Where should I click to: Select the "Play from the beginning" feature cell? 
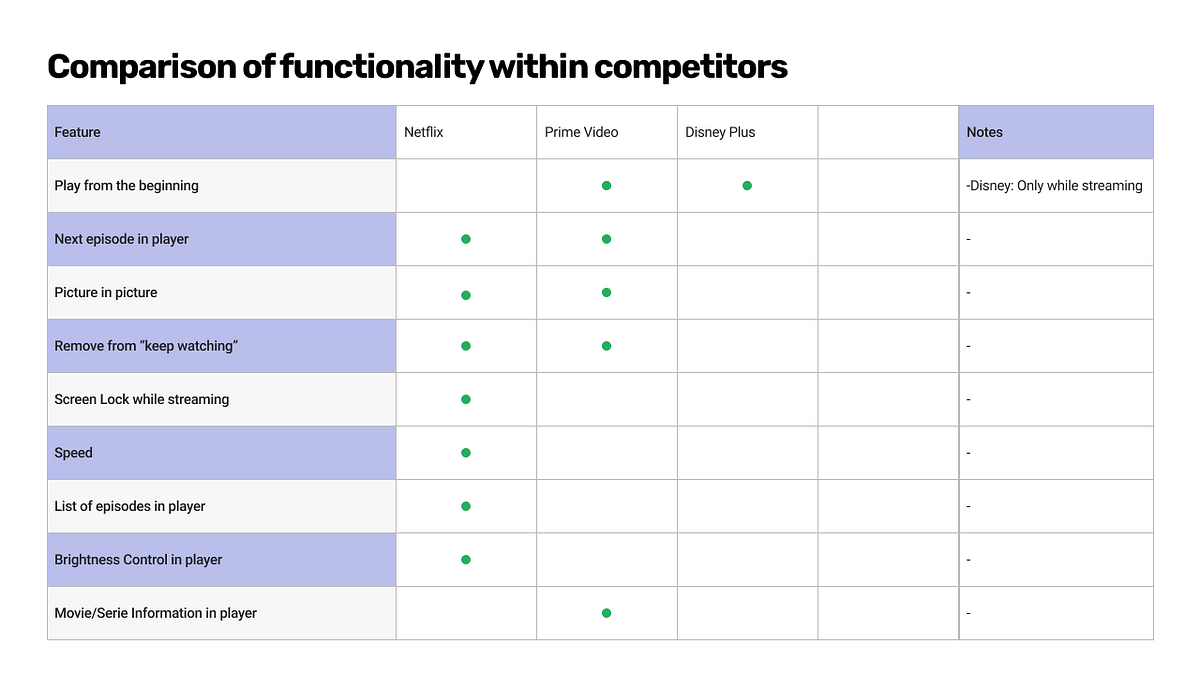222,186
